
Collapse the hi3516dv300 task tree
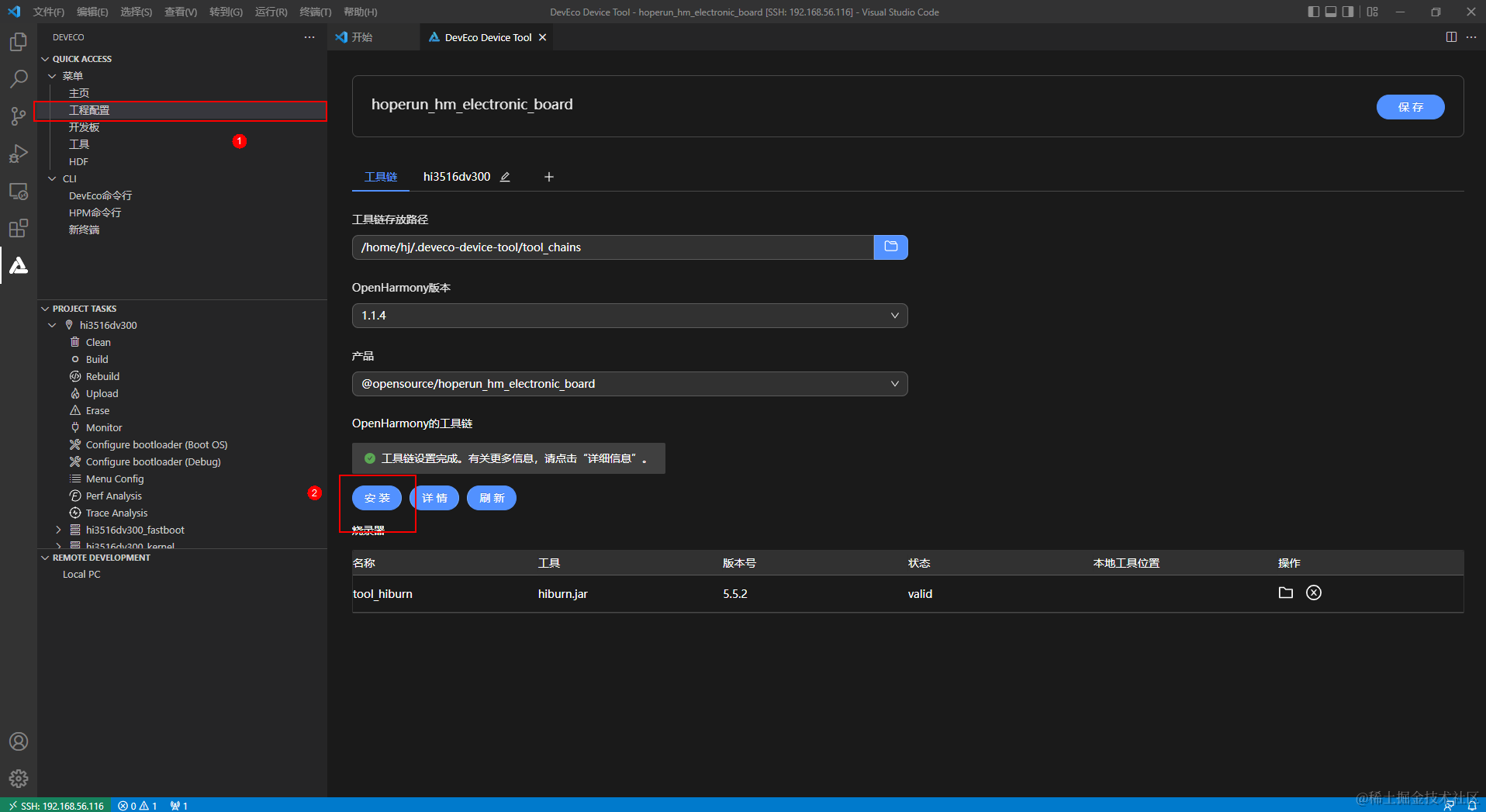click(x=52, y=326)
